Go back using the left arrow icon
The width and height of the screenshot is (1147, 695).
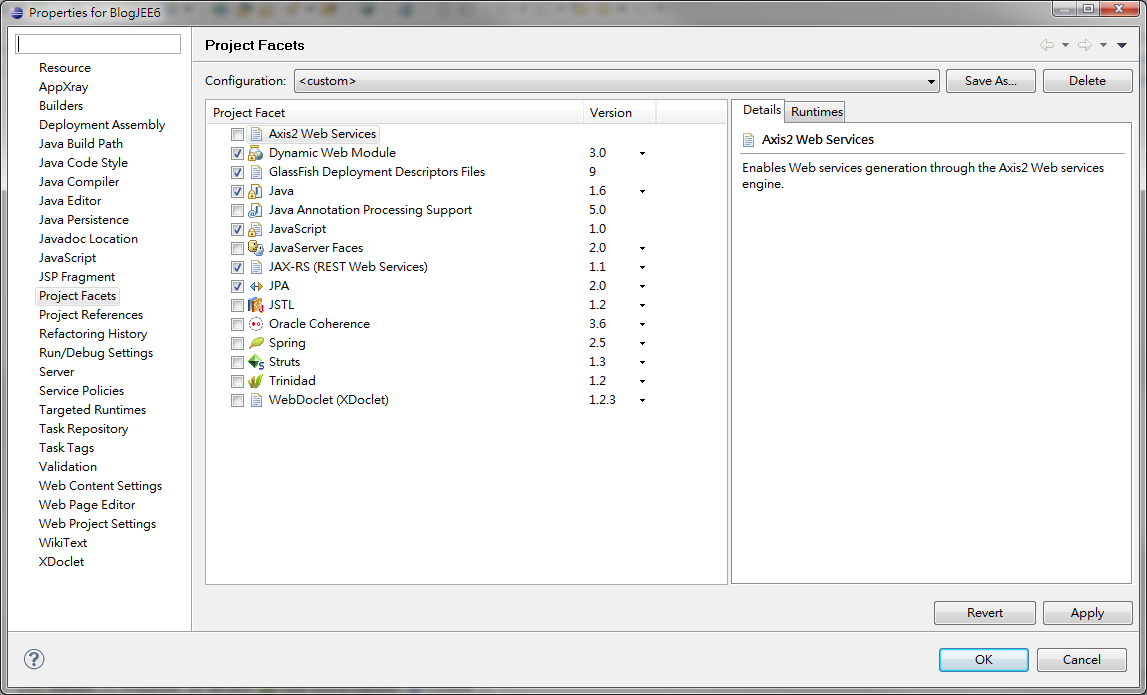click(1047, 45)
